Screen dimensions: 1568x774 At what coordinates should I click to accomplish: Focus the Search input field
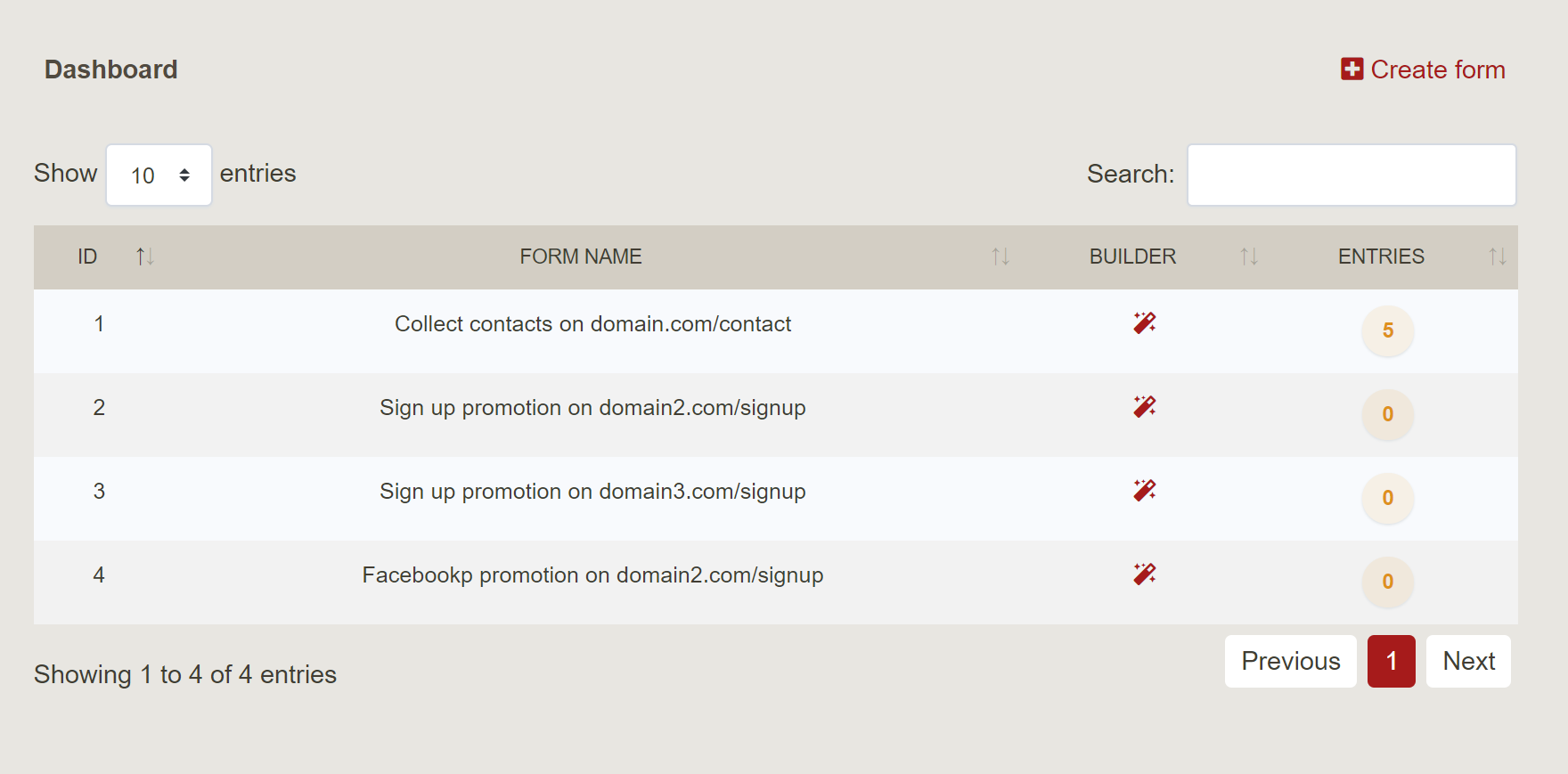pos(1352,175)
